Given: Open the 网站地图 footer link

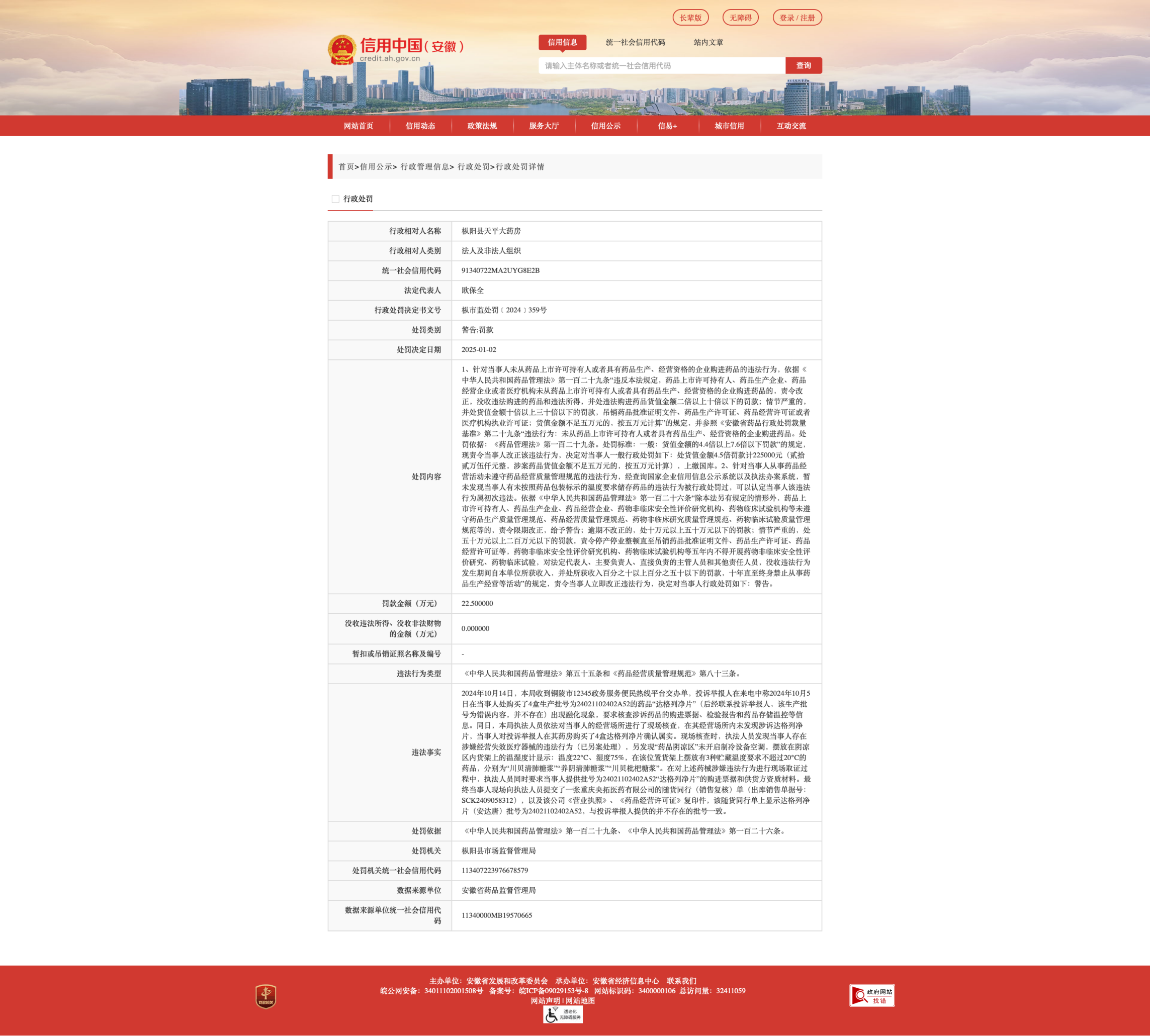Looking at the screenshot, I should click(580, 1001).
